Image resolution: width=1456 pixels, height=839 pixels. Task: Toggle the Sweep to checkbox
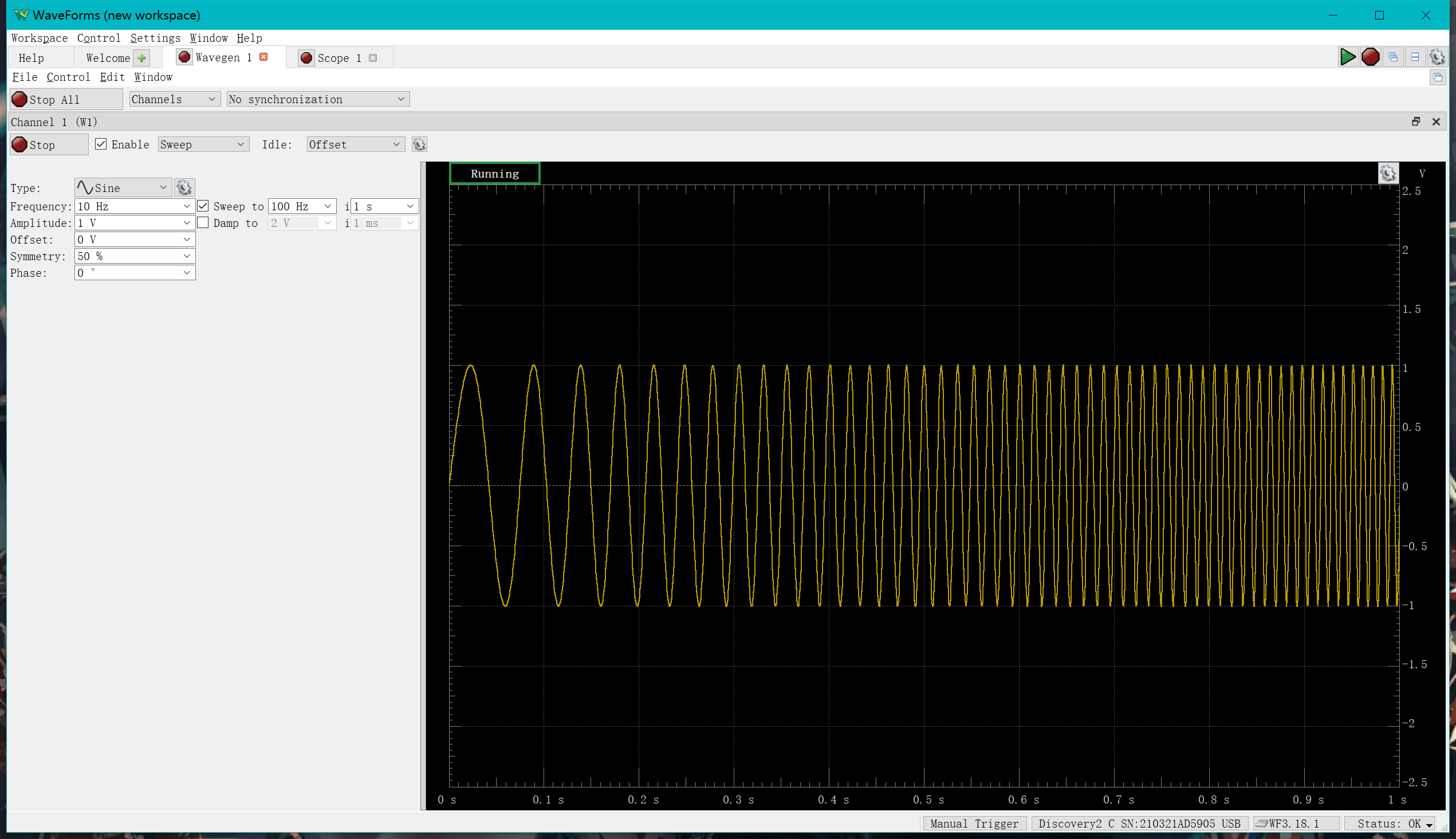(x=203, y=206)
